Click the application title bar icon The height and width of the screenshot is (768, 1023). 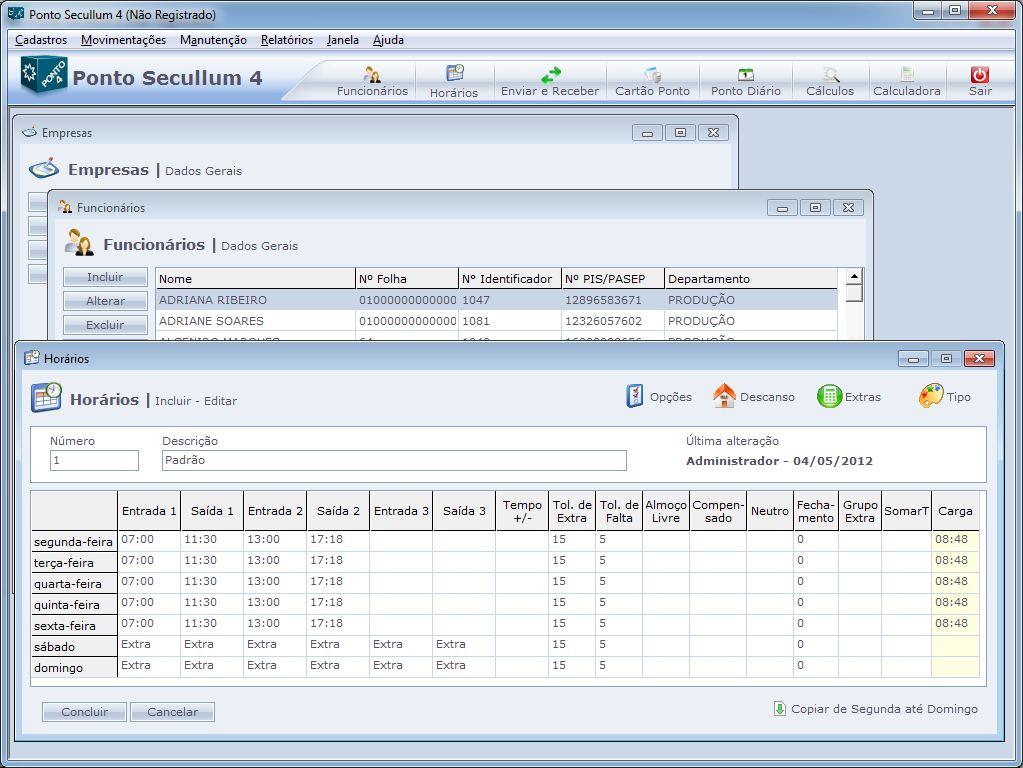16,13
